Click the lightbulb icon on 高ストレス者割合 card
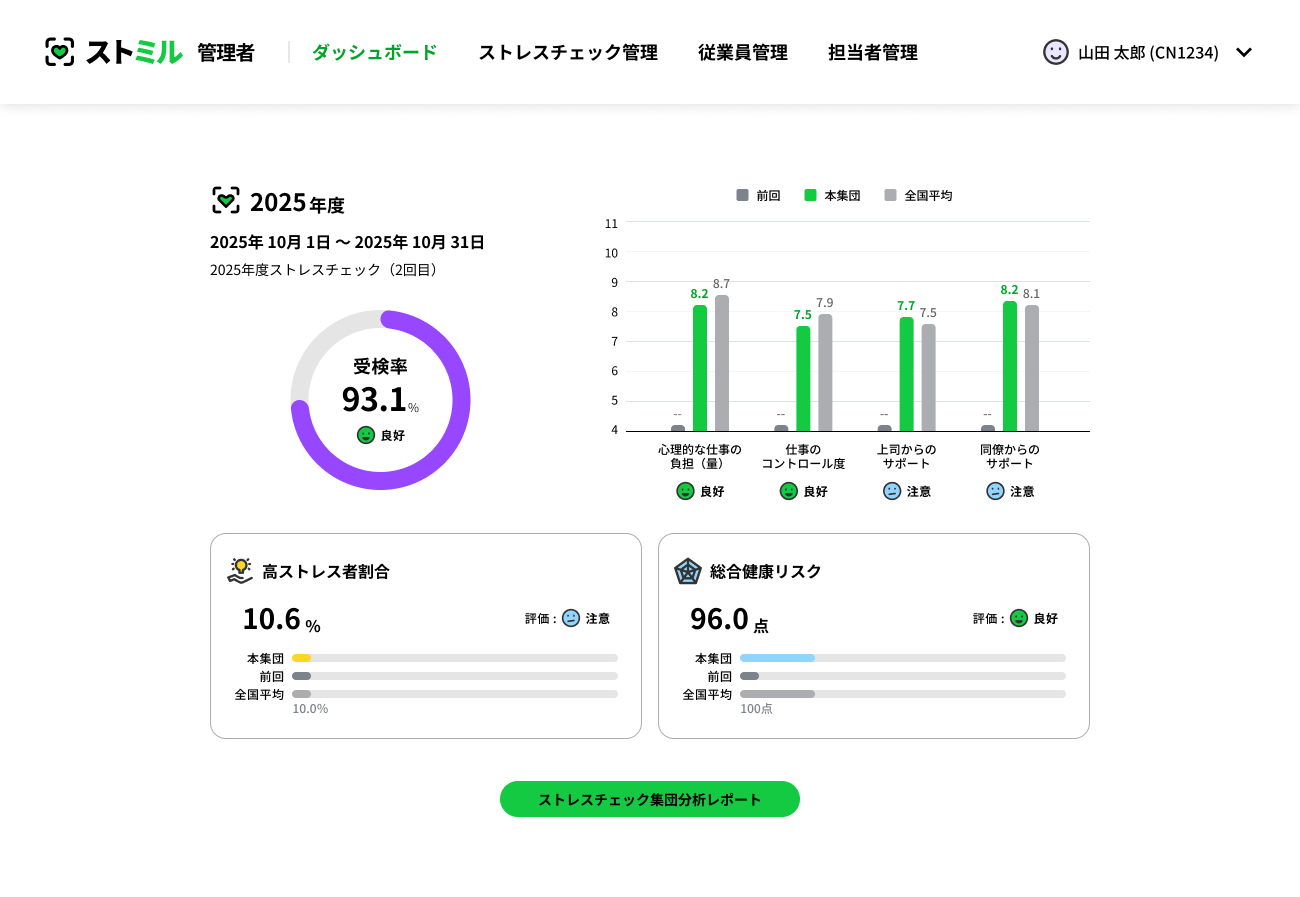This screenshot has height=897, width=1300. tap(239, 570)
